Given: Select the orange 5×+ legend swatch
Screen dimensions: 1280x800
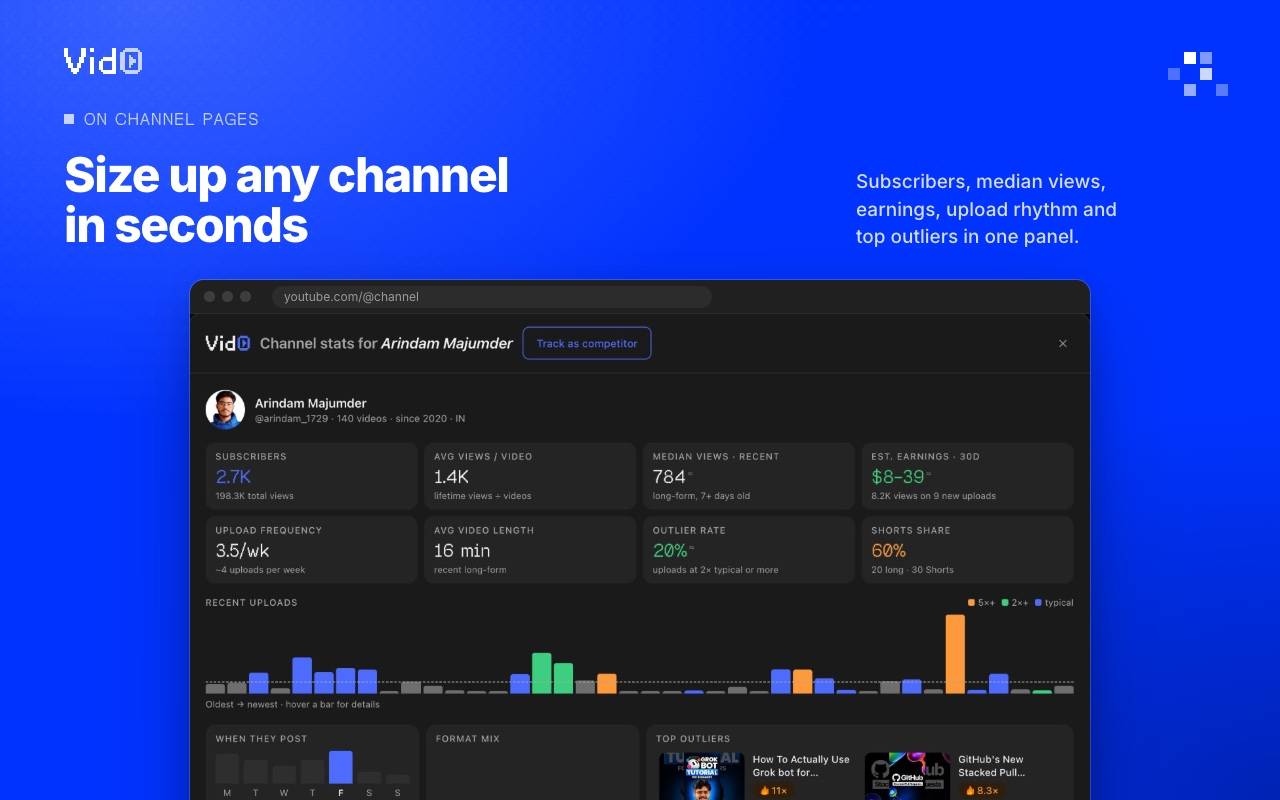Looking at the screenshot, I should coord(971,603).
